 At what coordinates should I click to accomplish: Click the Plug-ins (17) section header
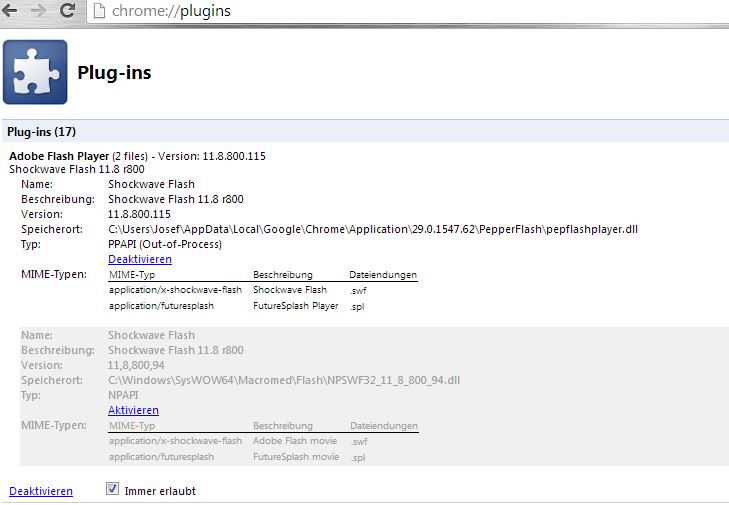(x=365, y=132)
